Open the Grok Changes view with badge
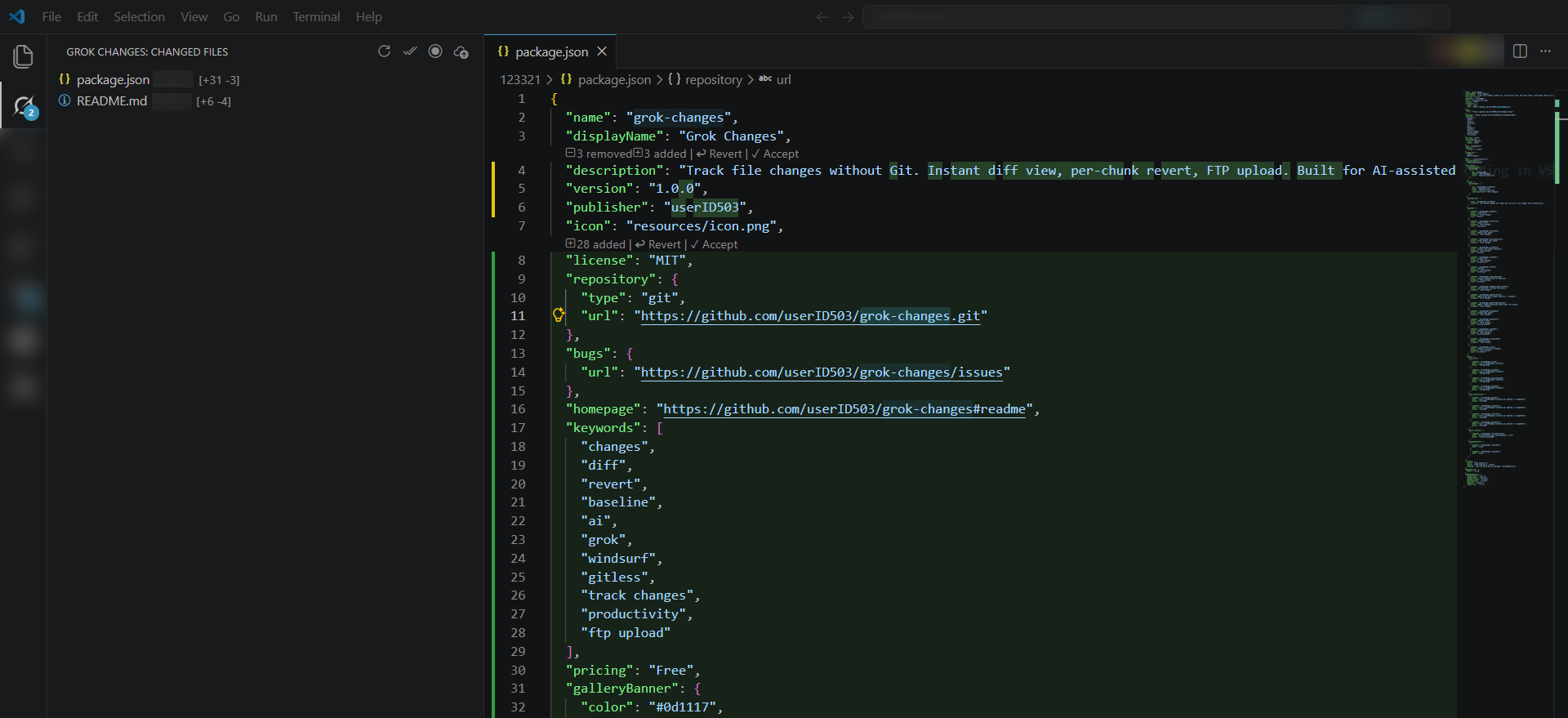Viewport: 1568px width, 718px height. [x=24, y=106]
